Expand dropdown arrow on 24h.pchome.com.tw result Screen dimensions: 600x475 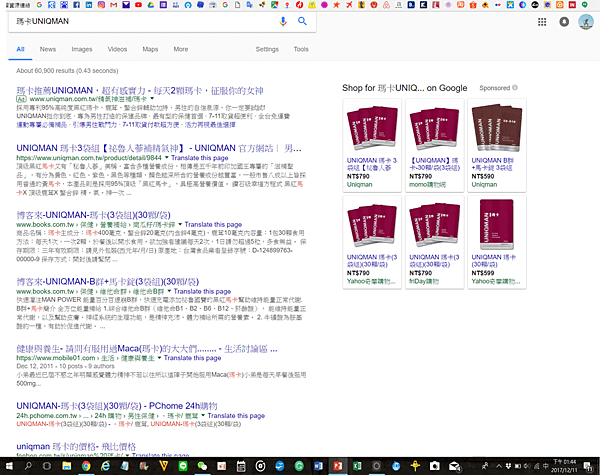(x=203, y=416)
